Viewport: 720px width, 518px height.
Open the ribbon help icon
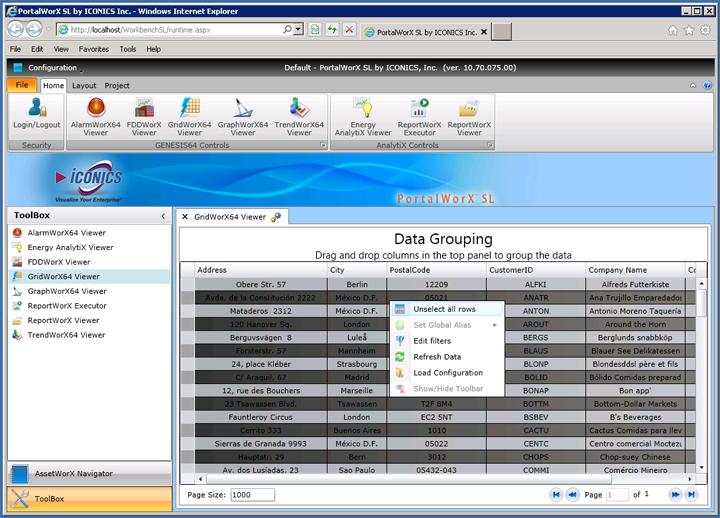click(708, 85)
